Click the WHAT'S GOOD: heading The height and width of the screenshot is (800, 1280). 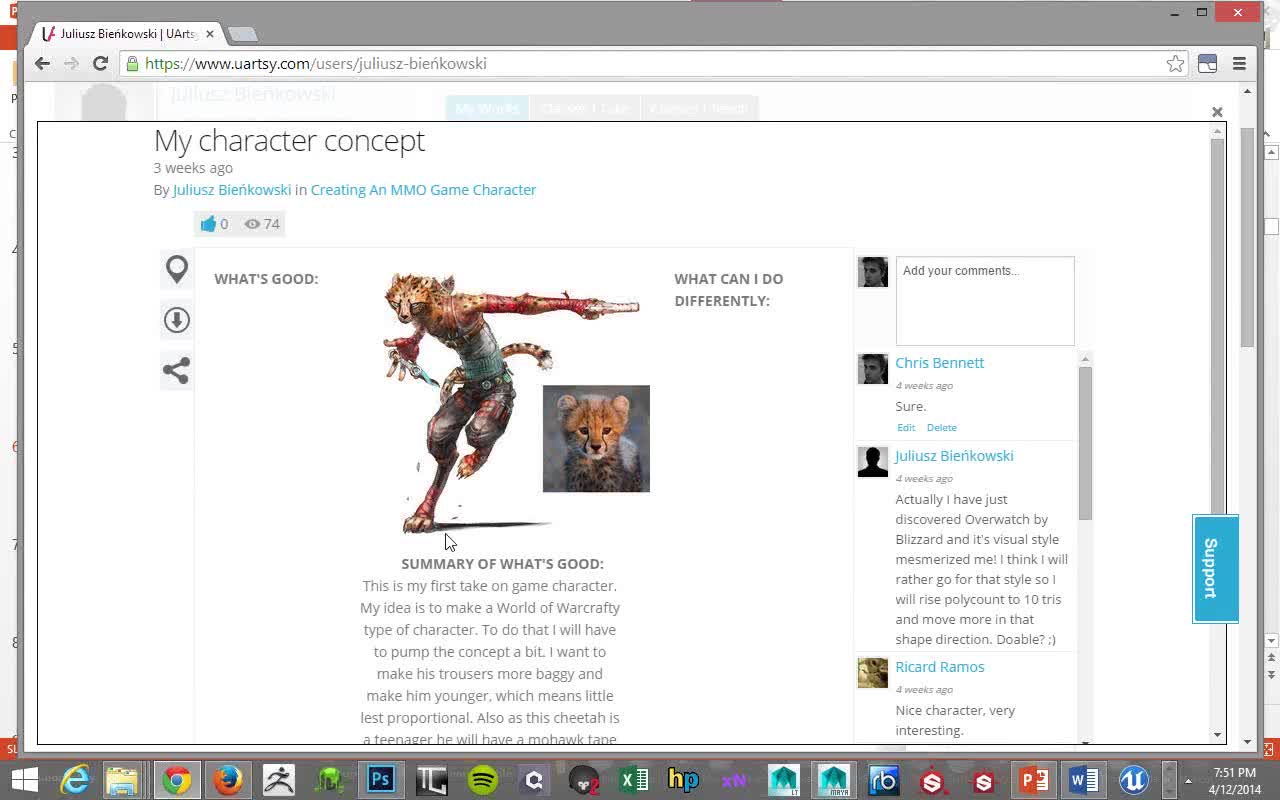(266, 279)
